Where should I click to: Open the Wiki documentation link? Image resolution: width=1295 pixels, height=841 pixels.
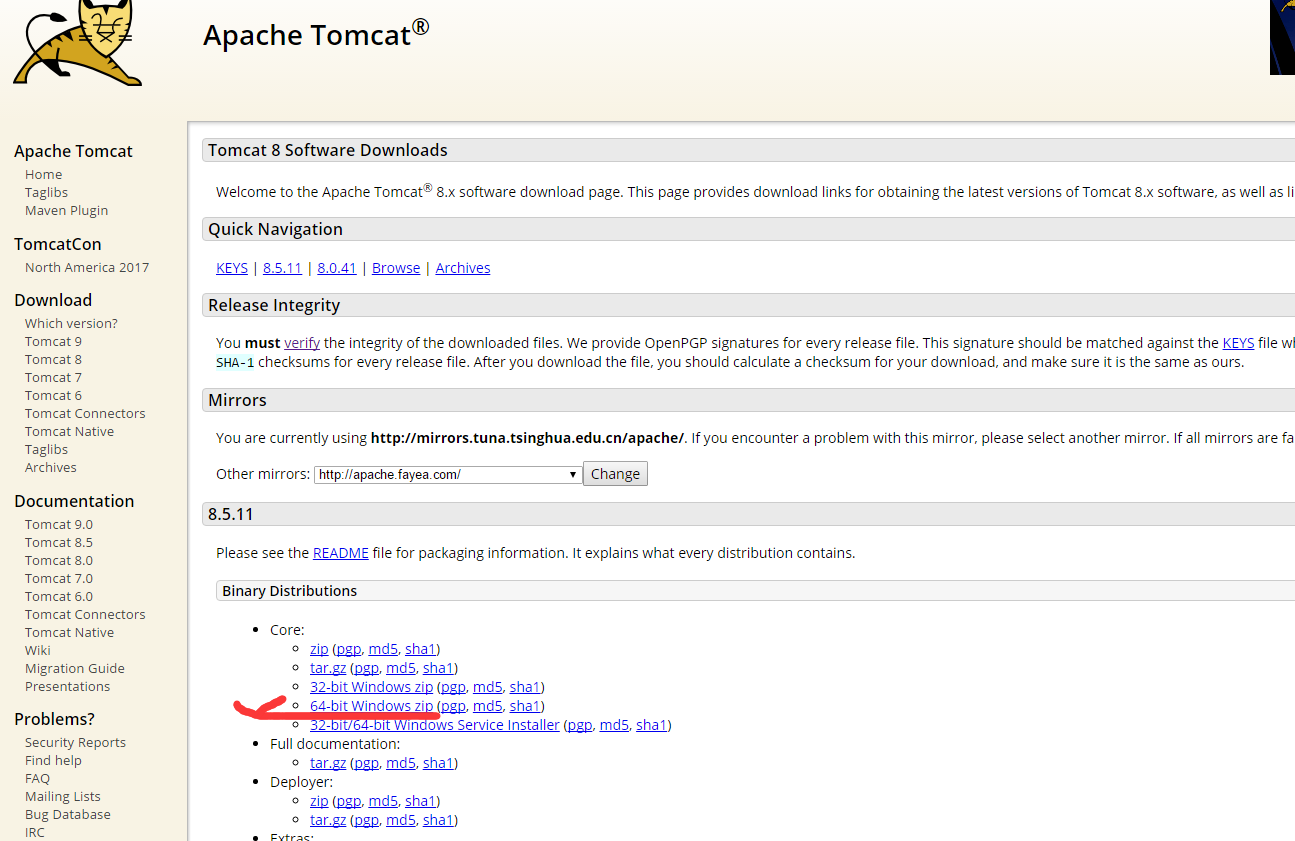pos(37,650)
